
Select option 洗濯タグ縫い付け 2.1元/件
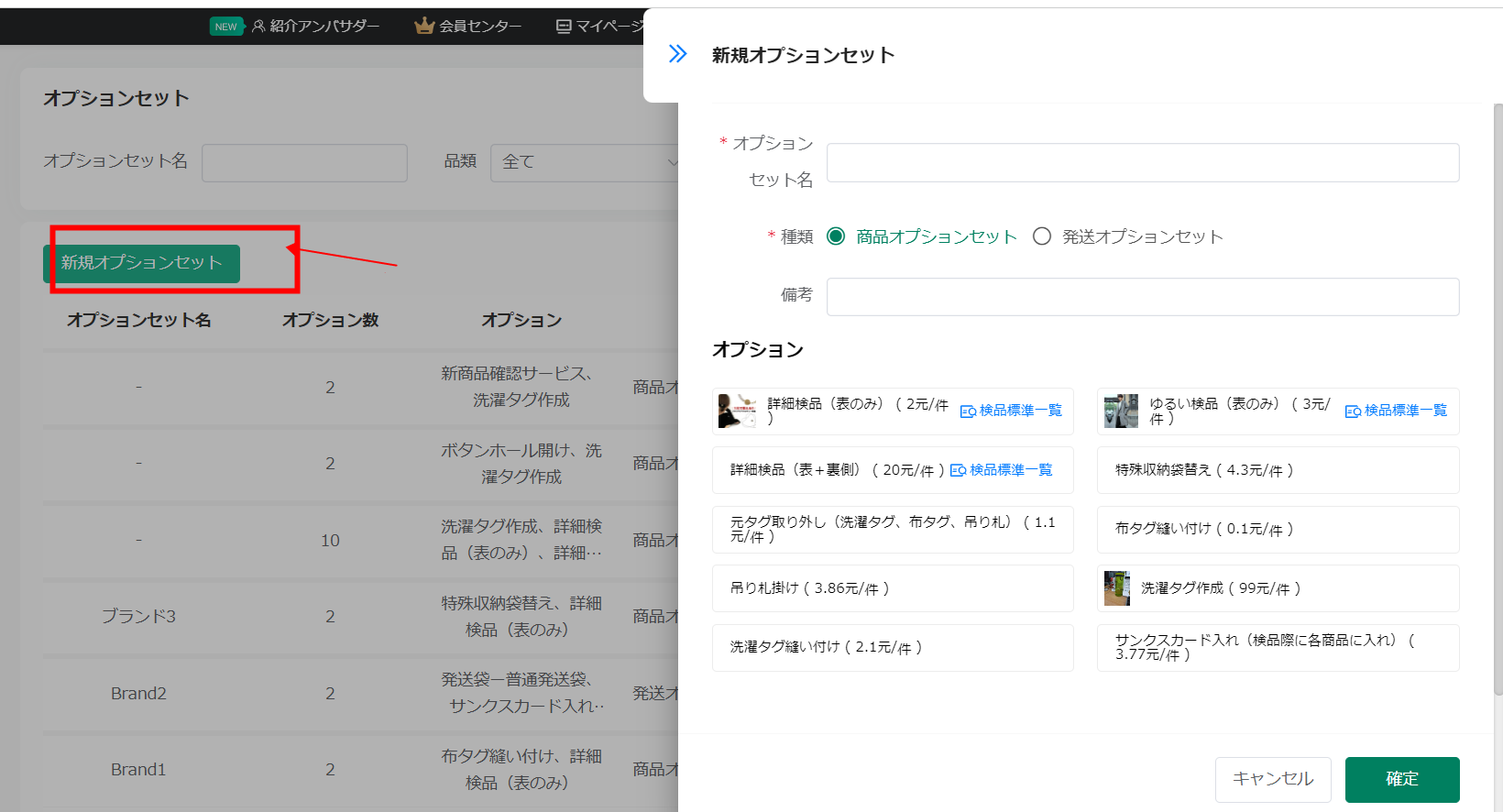coord(893,648)
